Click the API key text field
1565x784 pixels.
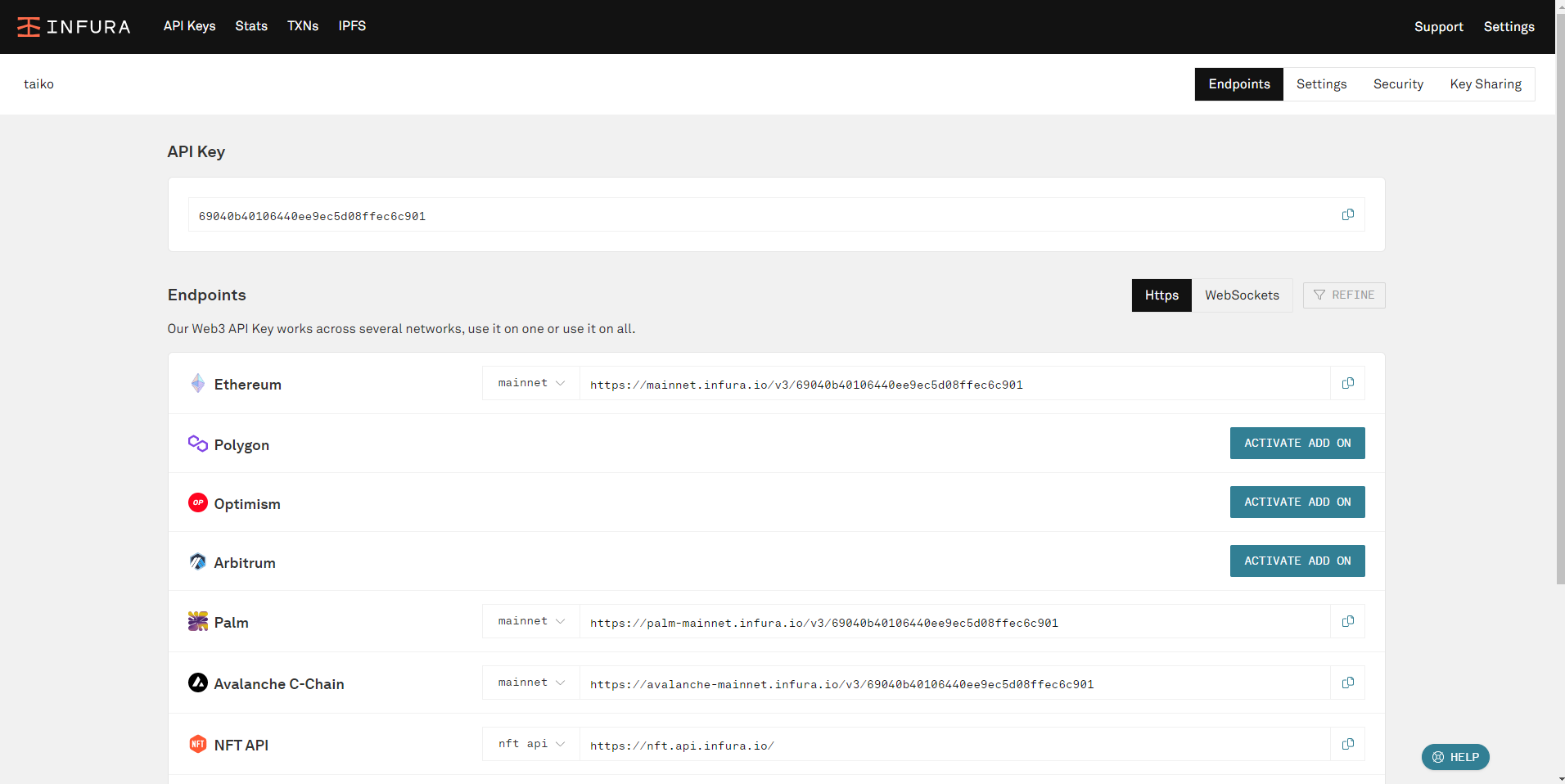(777, 214)
